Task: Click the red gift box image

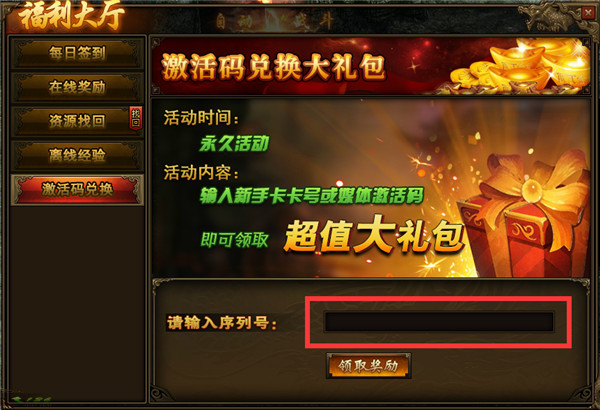Action: coord(524,216)
